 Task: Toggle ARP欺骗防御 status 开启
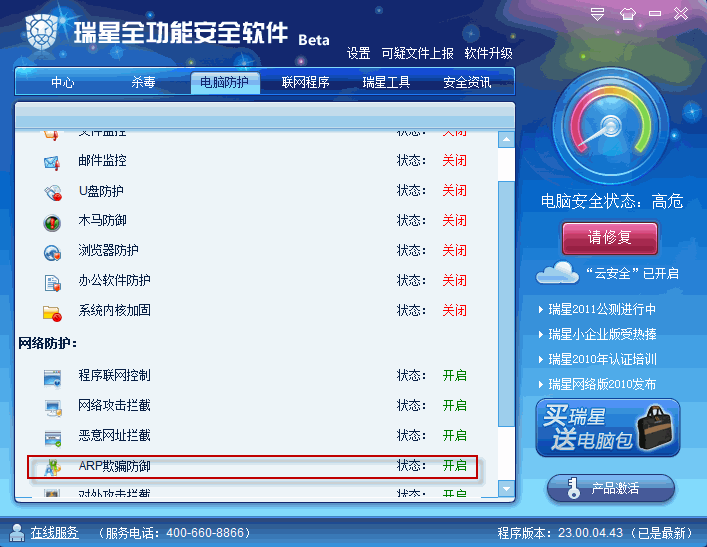click(454, 465)
